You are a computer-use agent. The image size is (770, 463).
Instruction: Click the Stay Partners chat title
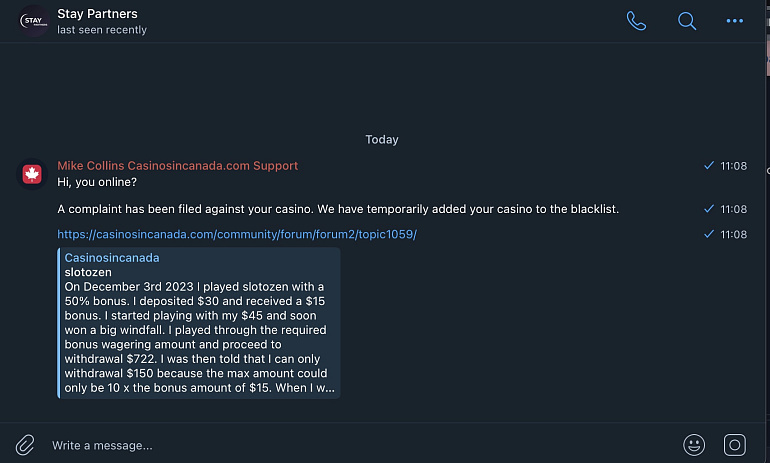pos(97,14)
